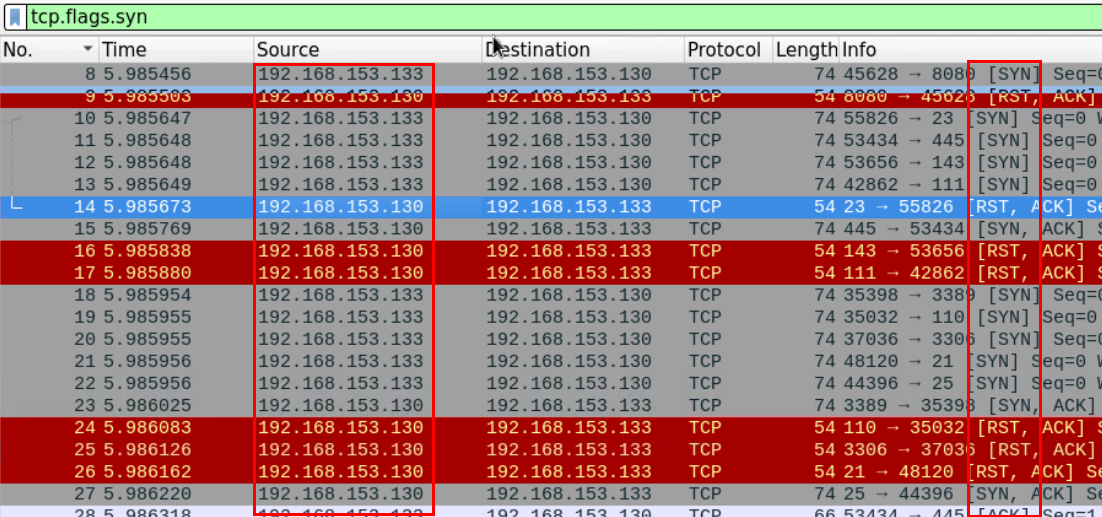Click the sort arrow in No. column header
The image size is (1102, 517).
[88, 50]
